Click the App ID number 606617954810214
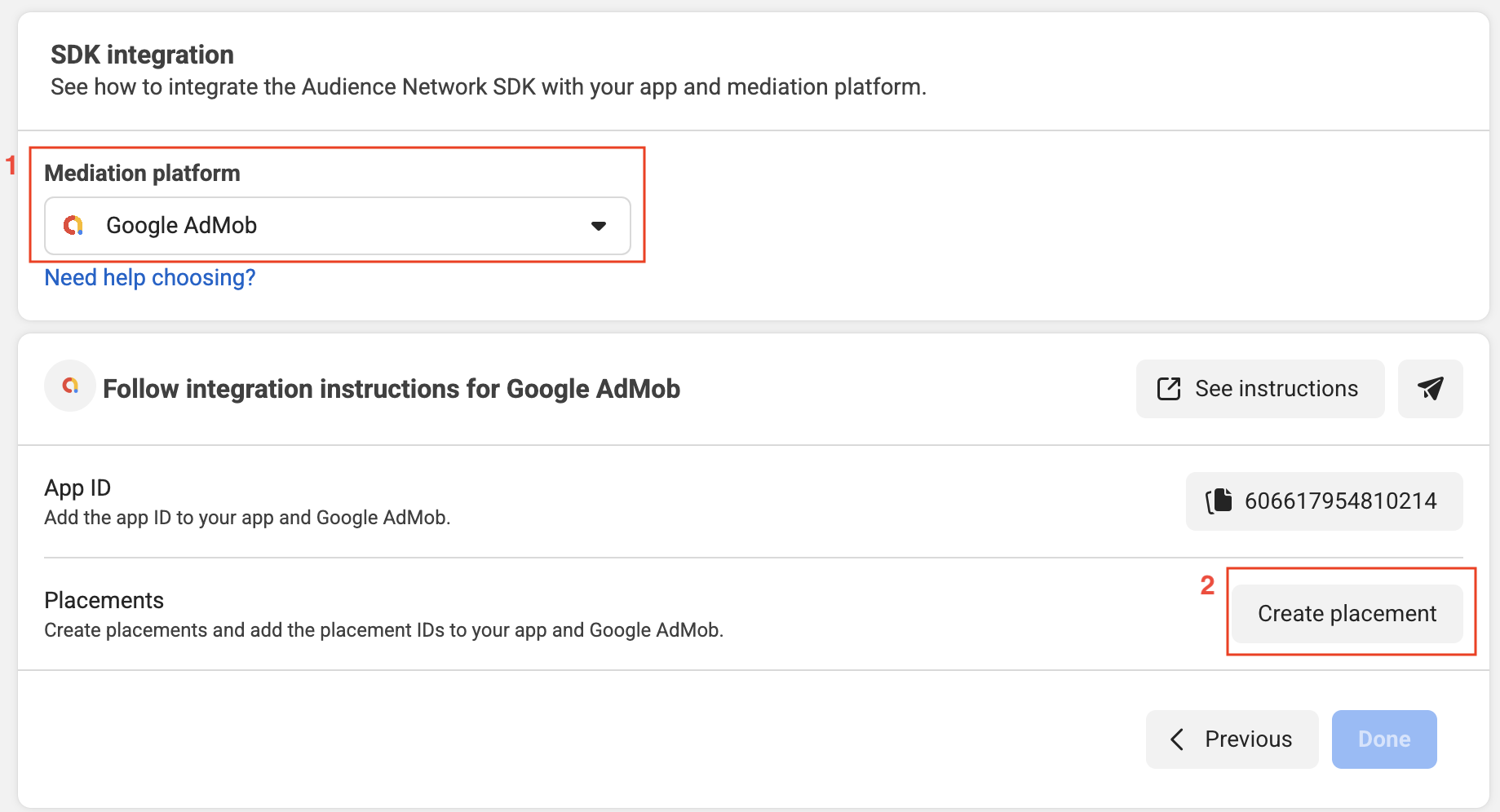 1340,501
